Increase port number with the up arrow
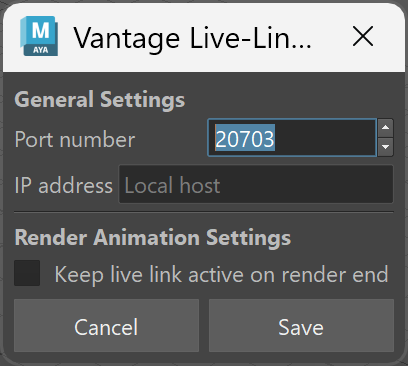408x366 pixels. pyautogui.click(x=386, y=128)
